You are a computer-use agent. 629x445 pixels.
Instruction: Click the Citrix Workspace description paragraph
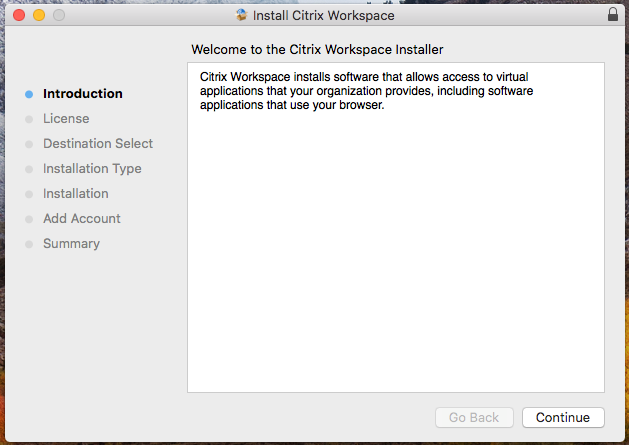(x=366, y=91)
